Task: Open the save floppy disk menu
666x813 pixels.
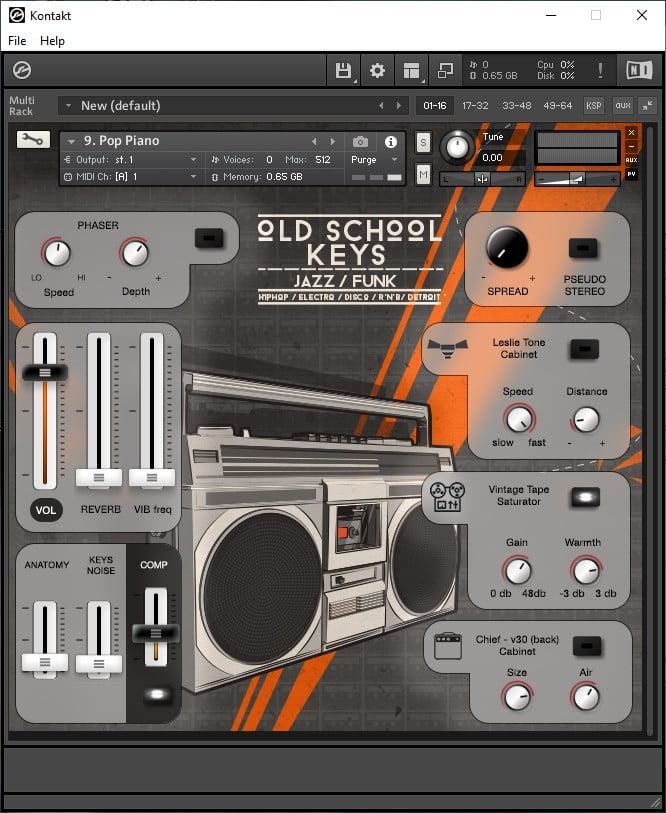Action: pyautogui.click(x=343, y=71)
